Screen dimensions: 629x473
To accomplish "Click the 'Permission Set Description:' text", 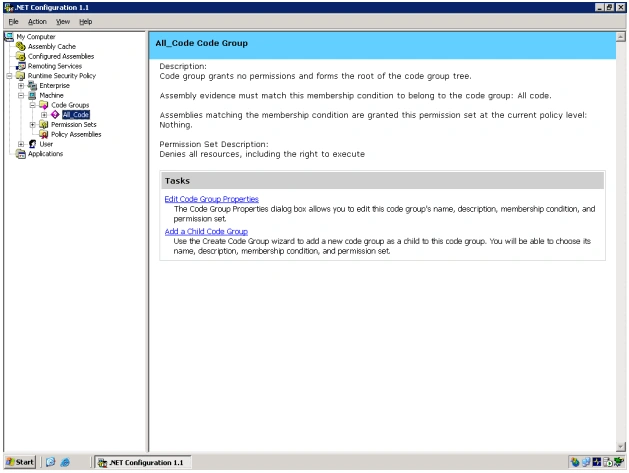I will coord(214,144).
